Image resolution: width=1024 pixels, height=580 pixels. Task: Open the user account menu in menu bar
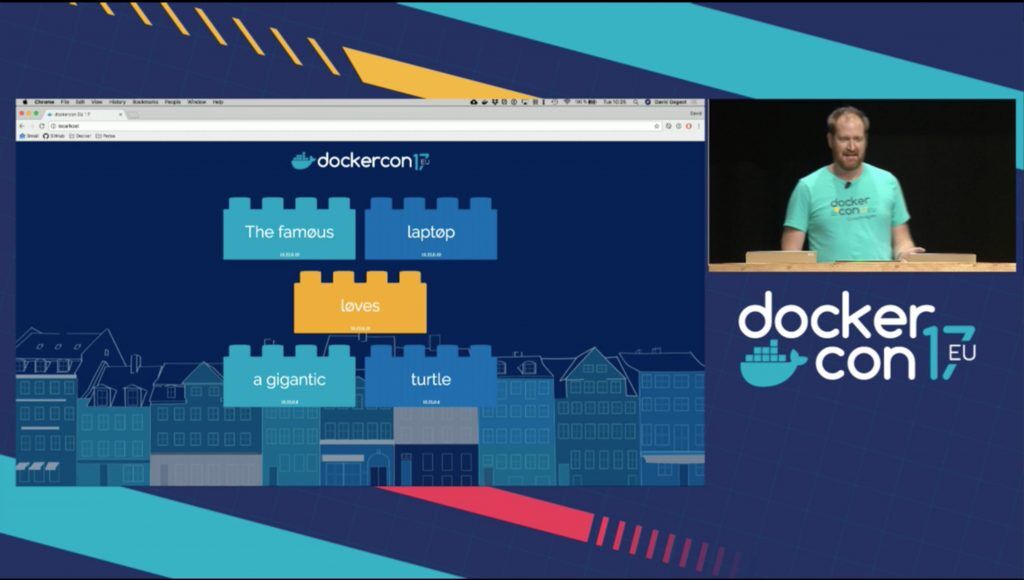tap(666, 102)
